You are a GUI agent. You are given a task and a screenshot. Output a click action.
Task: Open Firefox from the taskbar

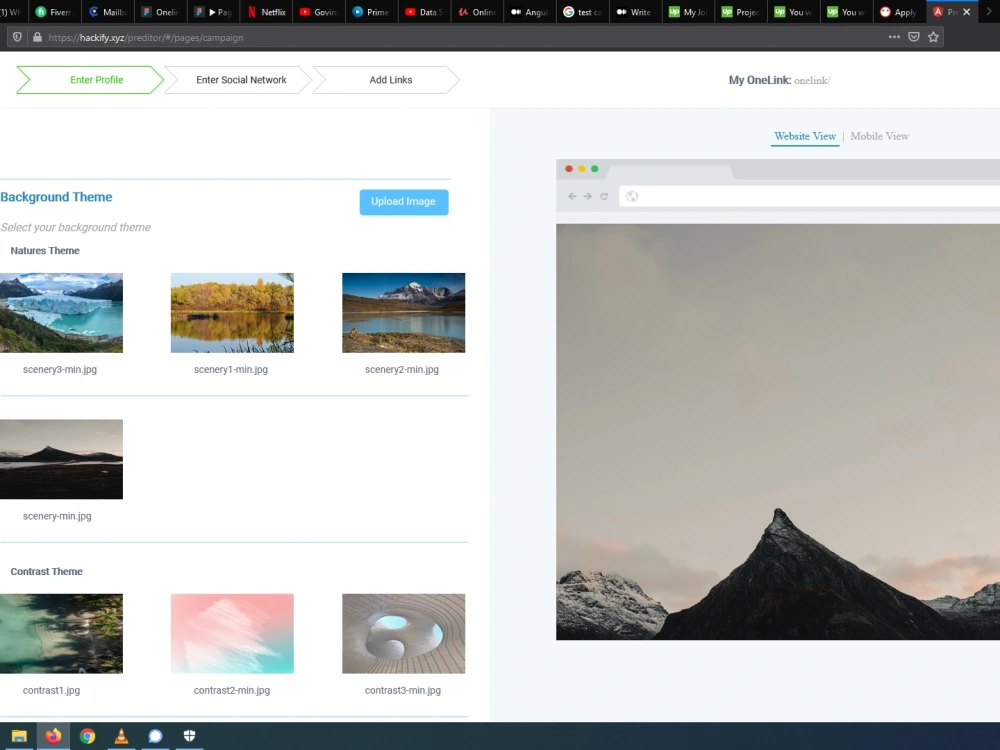[x=54, y=736]
